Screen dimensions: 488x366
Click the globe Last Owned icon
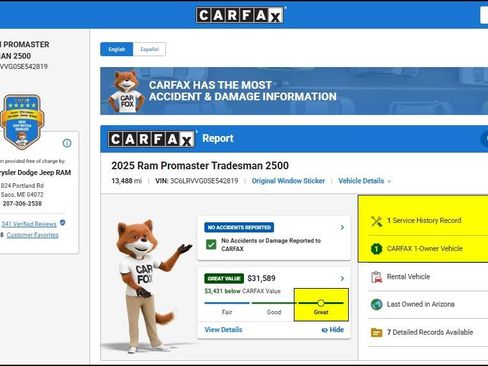click(x=377, y=304)
